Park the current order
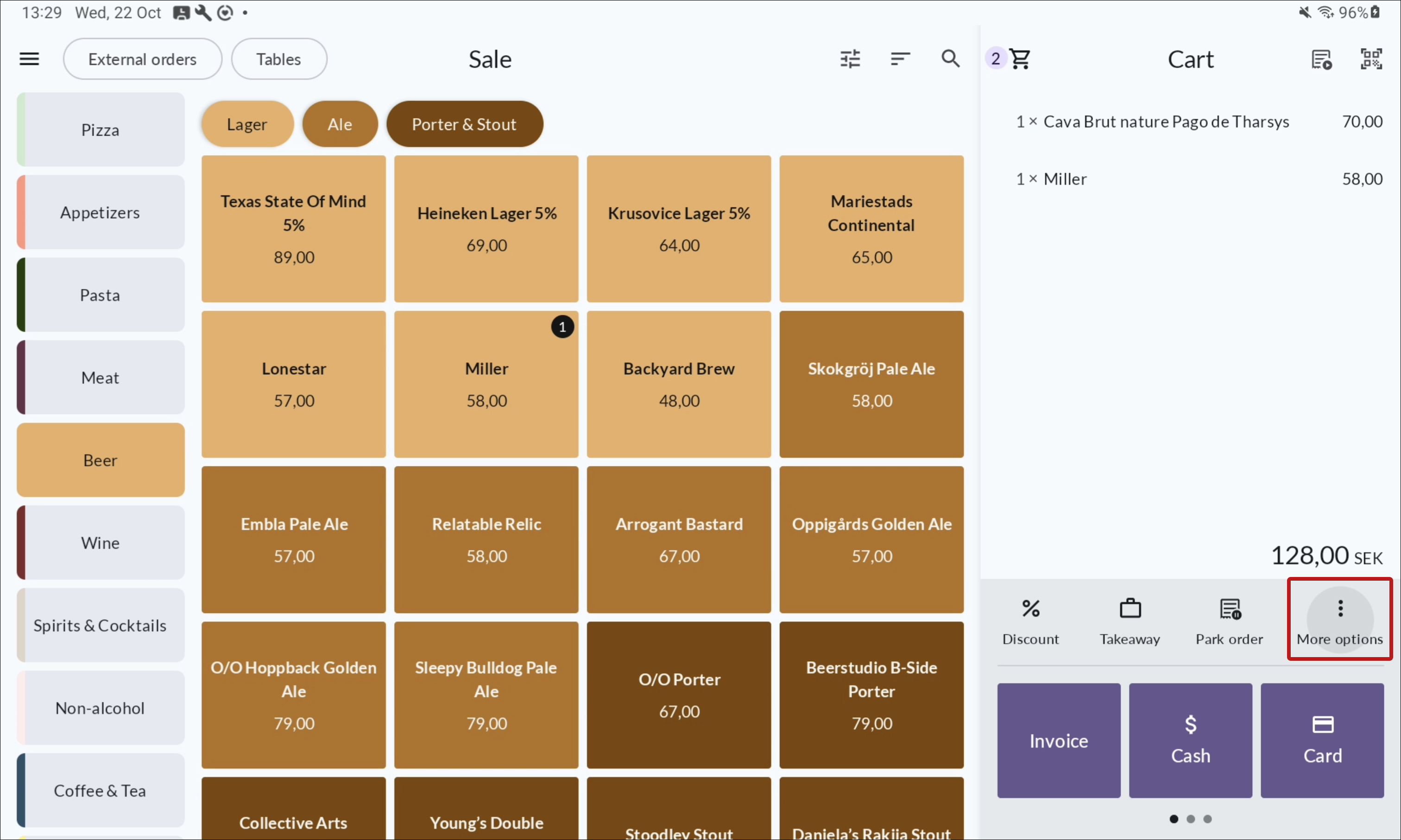Screen dimensions: 1401x840 pos(1229,621)
